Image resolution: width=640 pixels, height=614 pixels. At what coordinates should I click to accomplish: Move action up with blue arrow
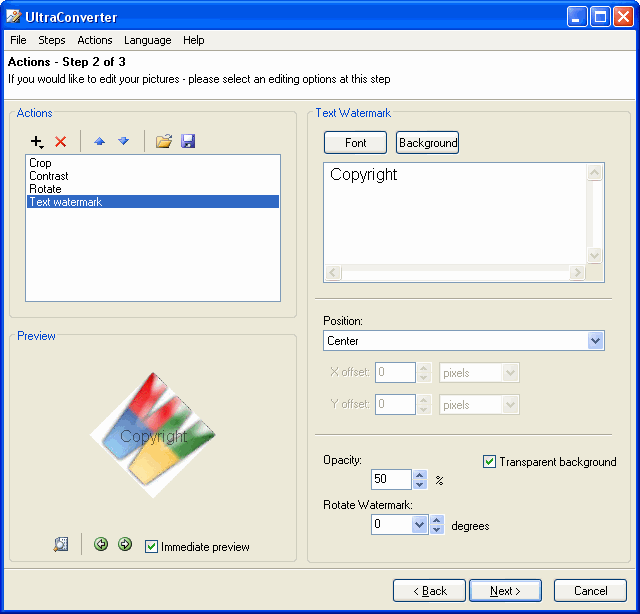coord(100,142)
